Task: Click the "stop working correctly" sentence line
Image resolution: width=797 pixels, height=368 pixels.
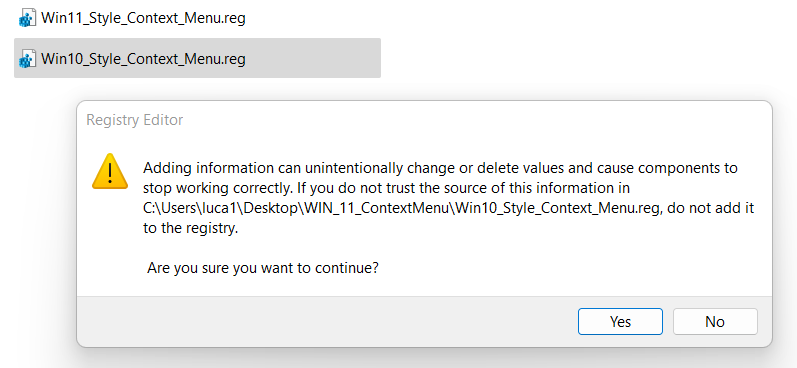Action: tap(386, 188)
